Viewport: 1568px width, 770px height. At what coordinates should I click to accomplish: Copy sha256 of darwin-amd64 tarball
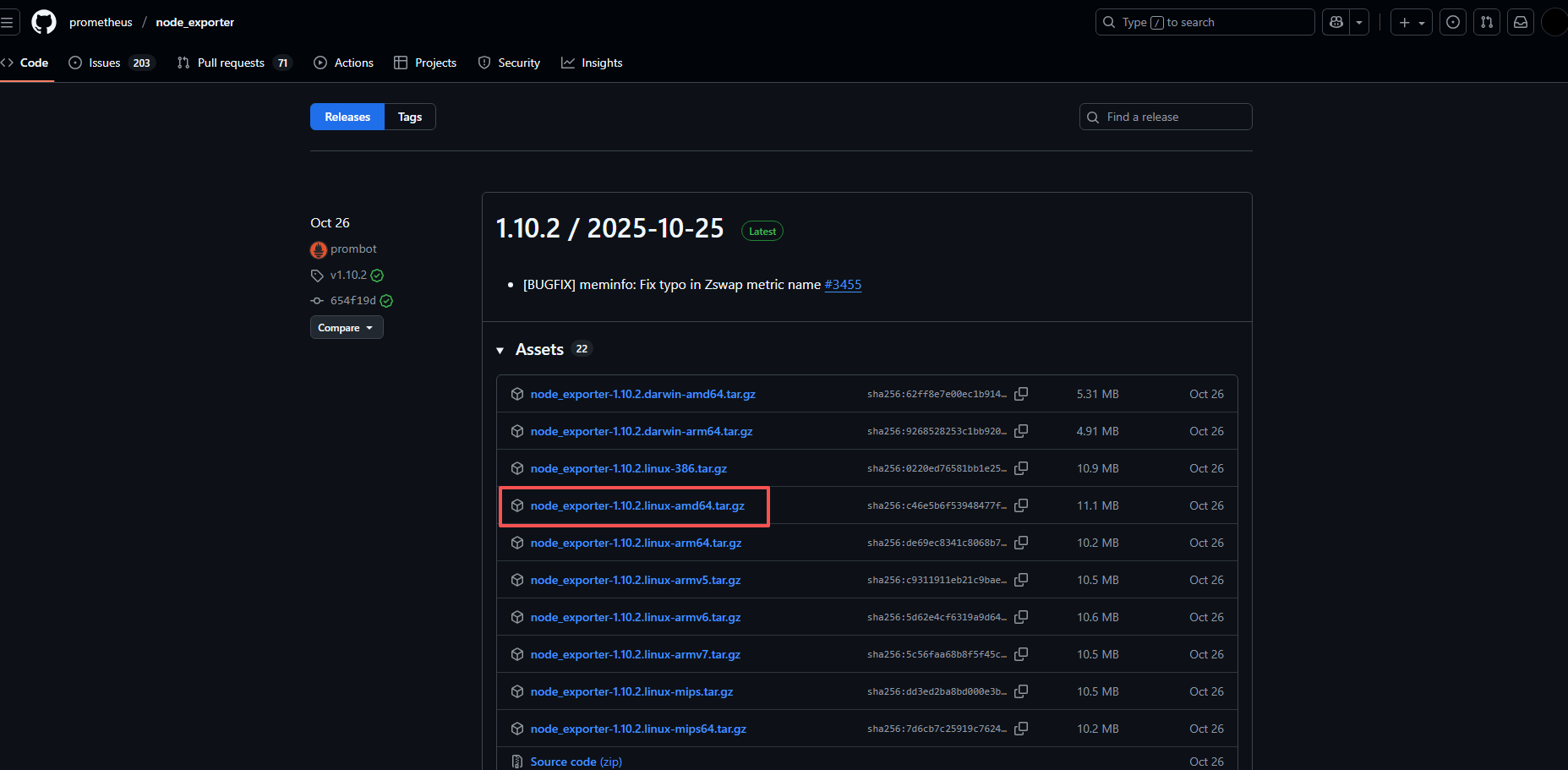[x=1021, y=394]
